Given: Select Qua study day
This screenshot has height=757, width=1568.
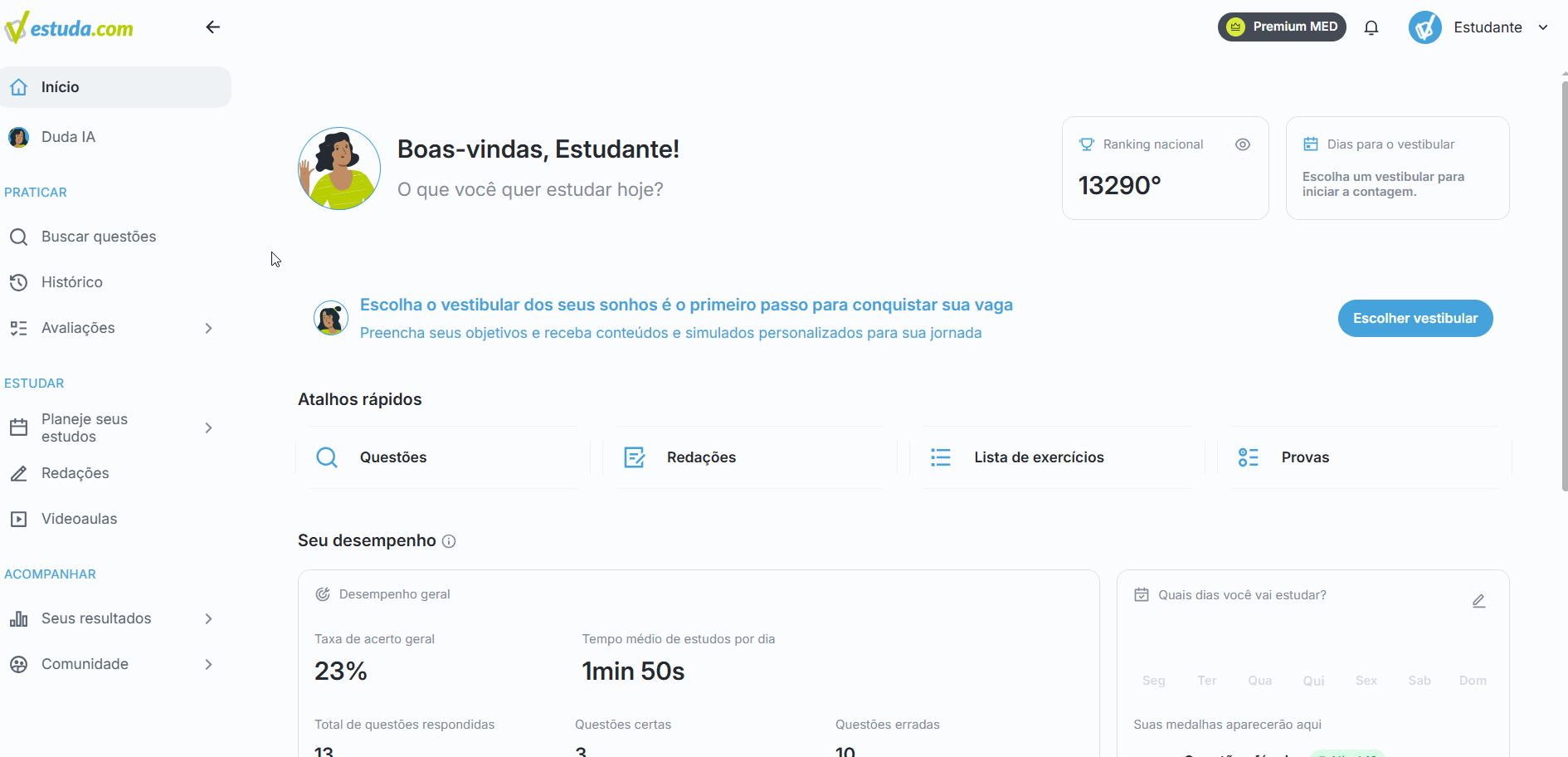Looking at the screenshot, I should [1260, 681].
